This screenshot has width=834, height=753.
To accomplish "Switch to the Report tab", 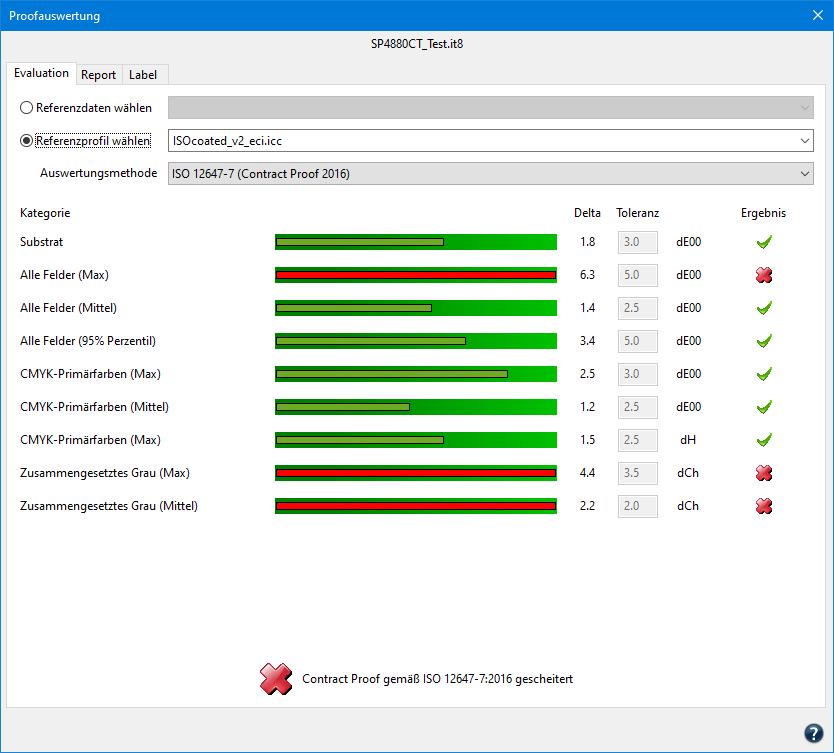I will click(98, 75).
